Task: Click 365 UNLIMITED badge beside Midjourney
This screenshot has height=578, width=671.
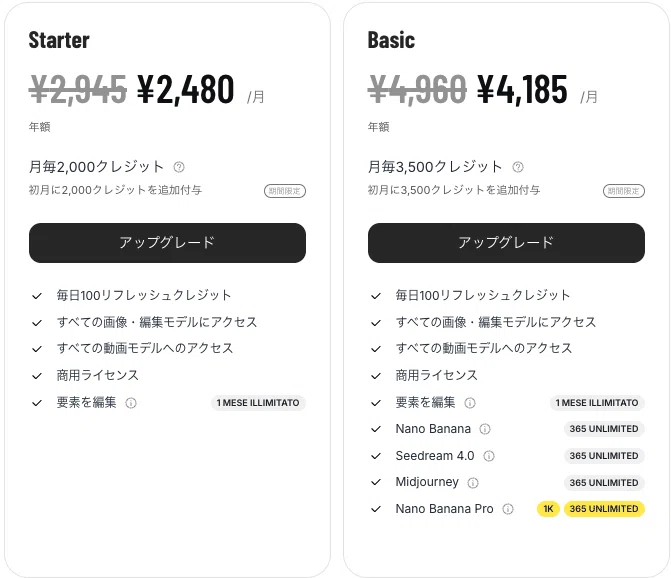Action: pos(604,482)
